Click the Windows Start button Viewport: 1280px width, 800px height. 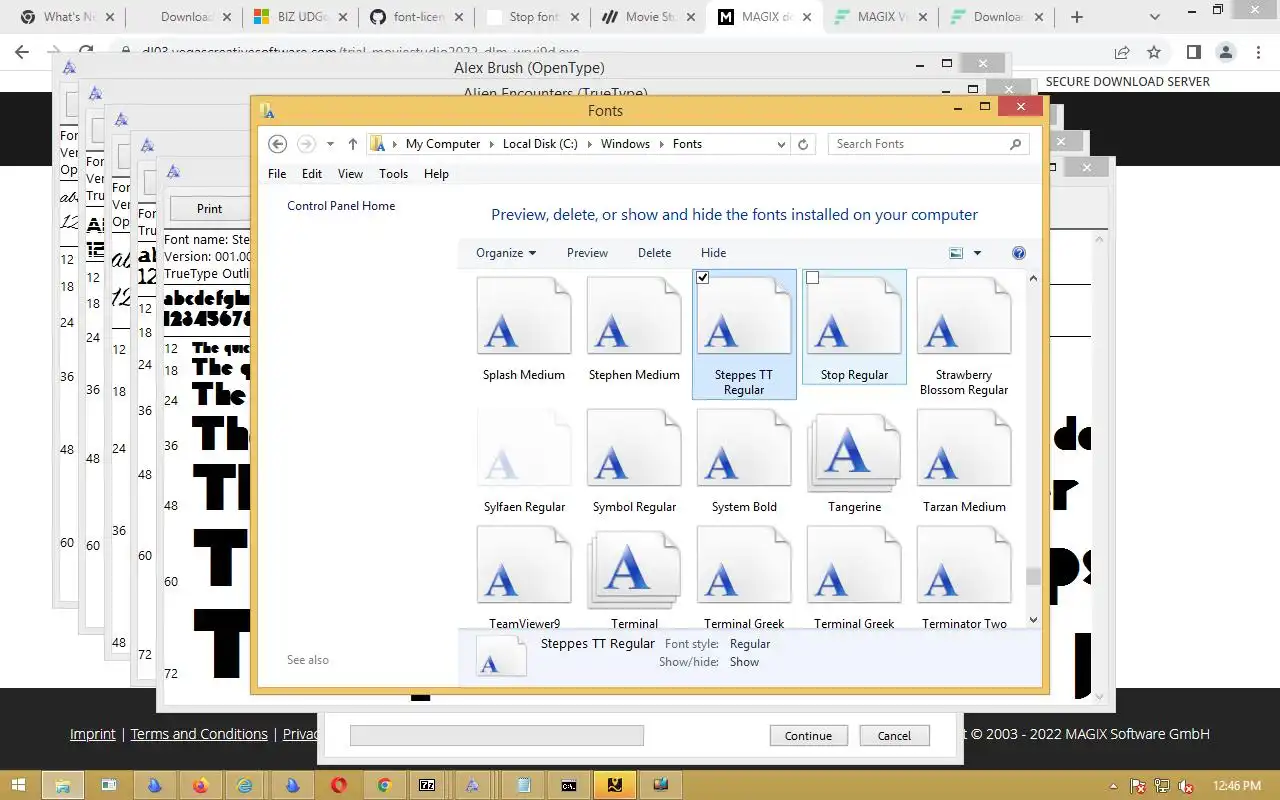point(19,785)
